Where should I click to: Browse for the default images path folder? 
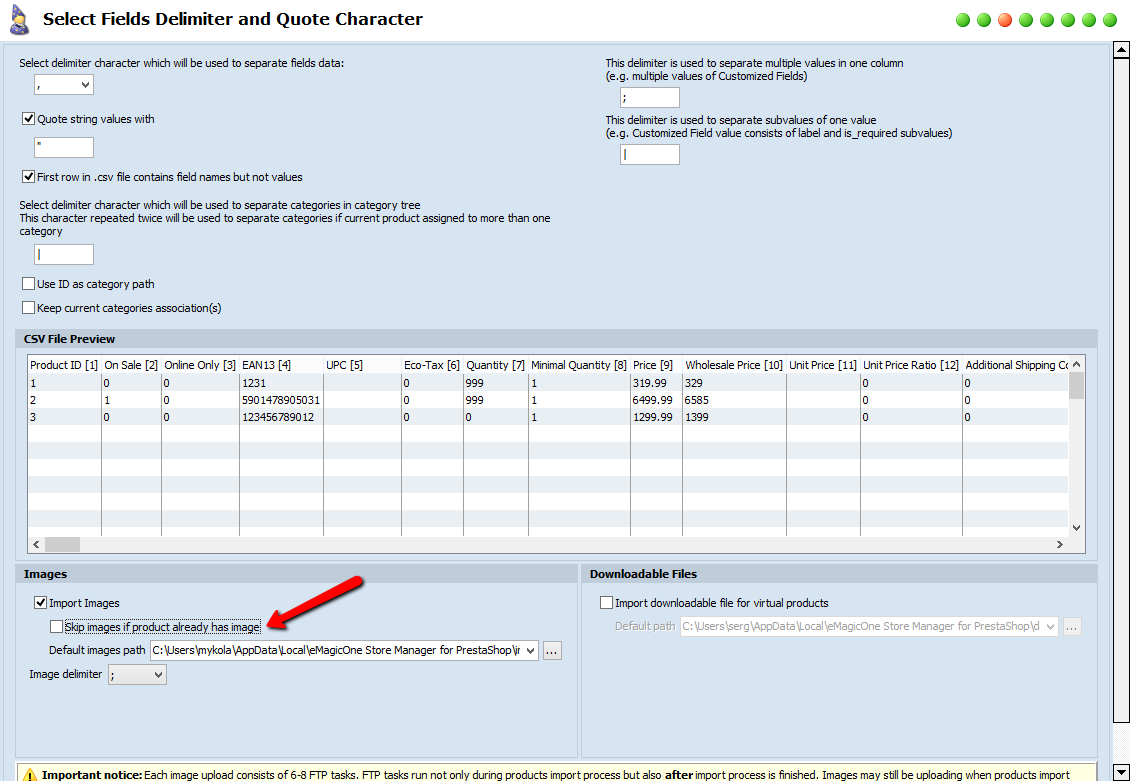tap(553, 651)
